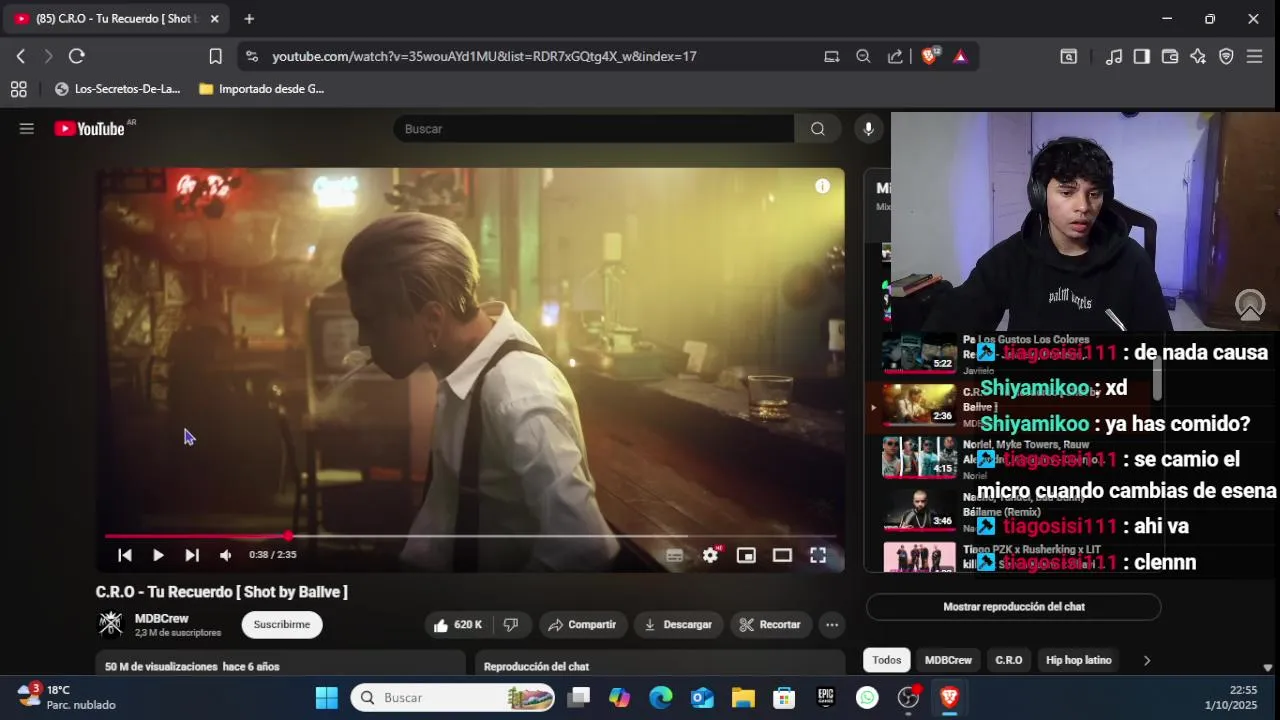Select the Hip hop latino filter chip
1280x720 pixels.
coord(1079,660)
